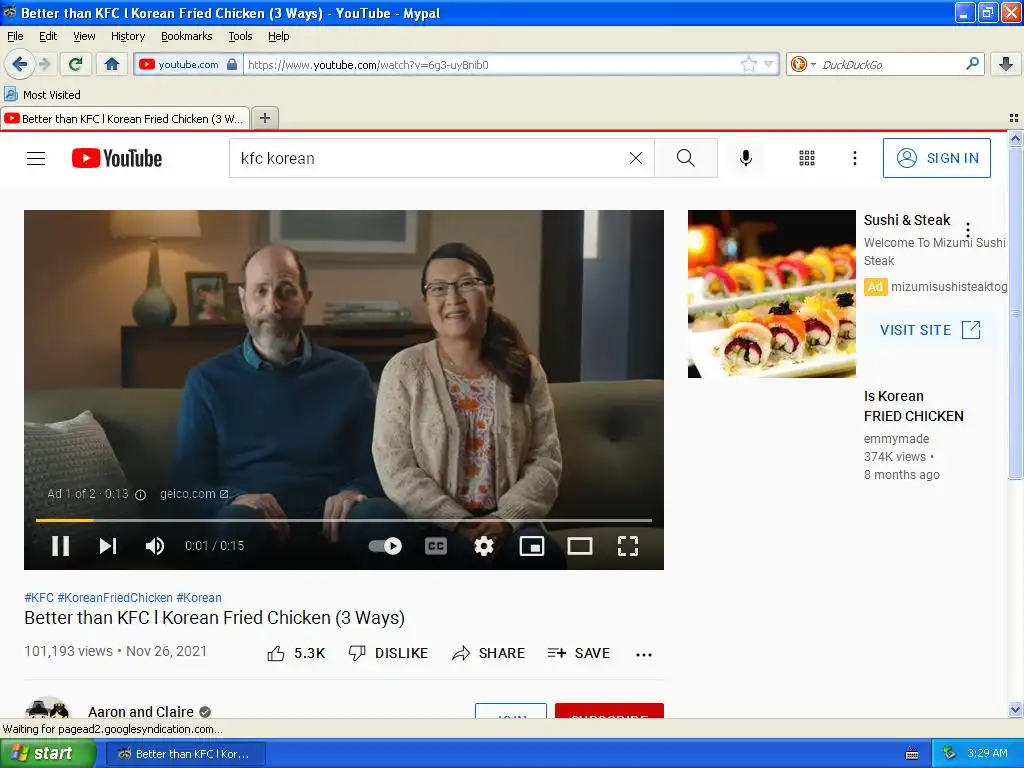The height and width of the screenshot is (768, 1024).
Task: Open the Help menu
Action: (x=279, y=36)
